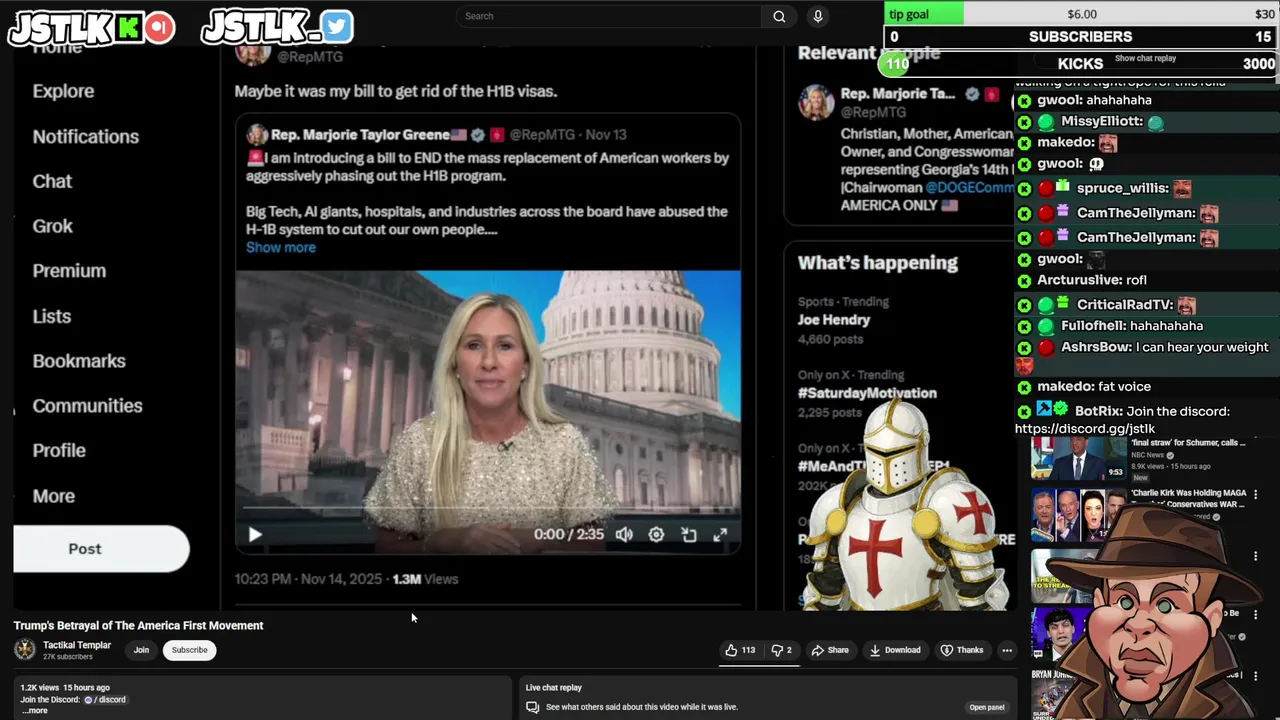
Task: Open Premium in X sidebar
Action: (69, 271)
